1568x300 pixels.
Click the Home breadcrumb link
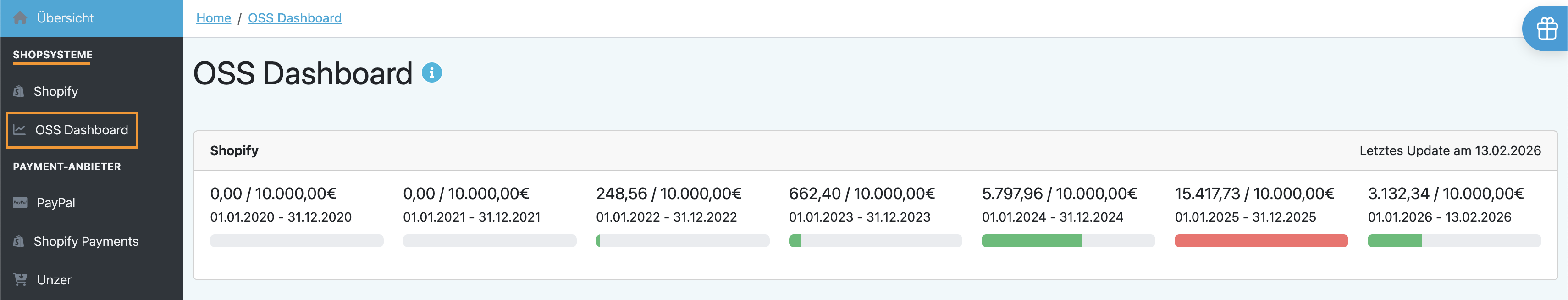[213, 18]
